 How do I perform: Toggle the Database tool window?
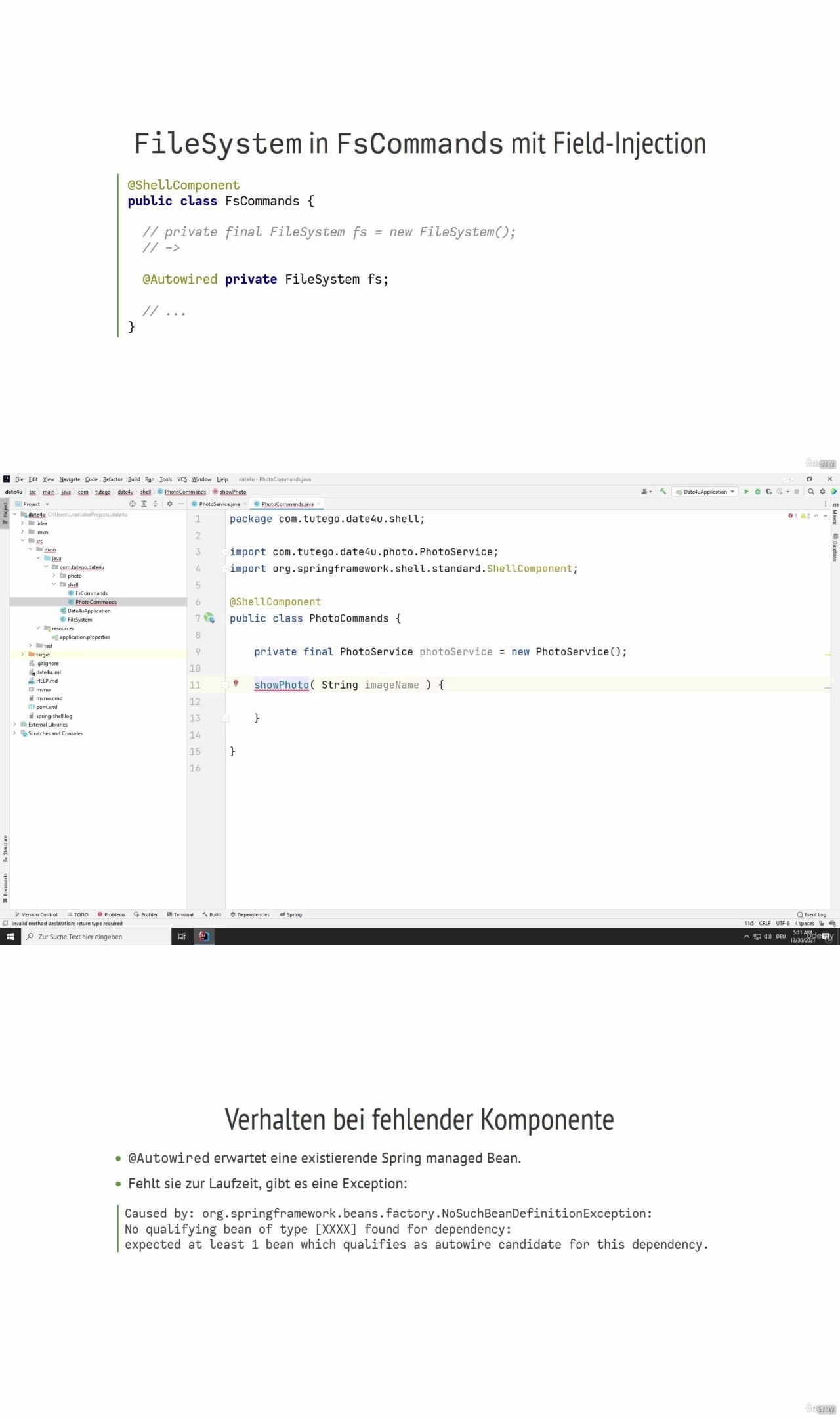835,548
